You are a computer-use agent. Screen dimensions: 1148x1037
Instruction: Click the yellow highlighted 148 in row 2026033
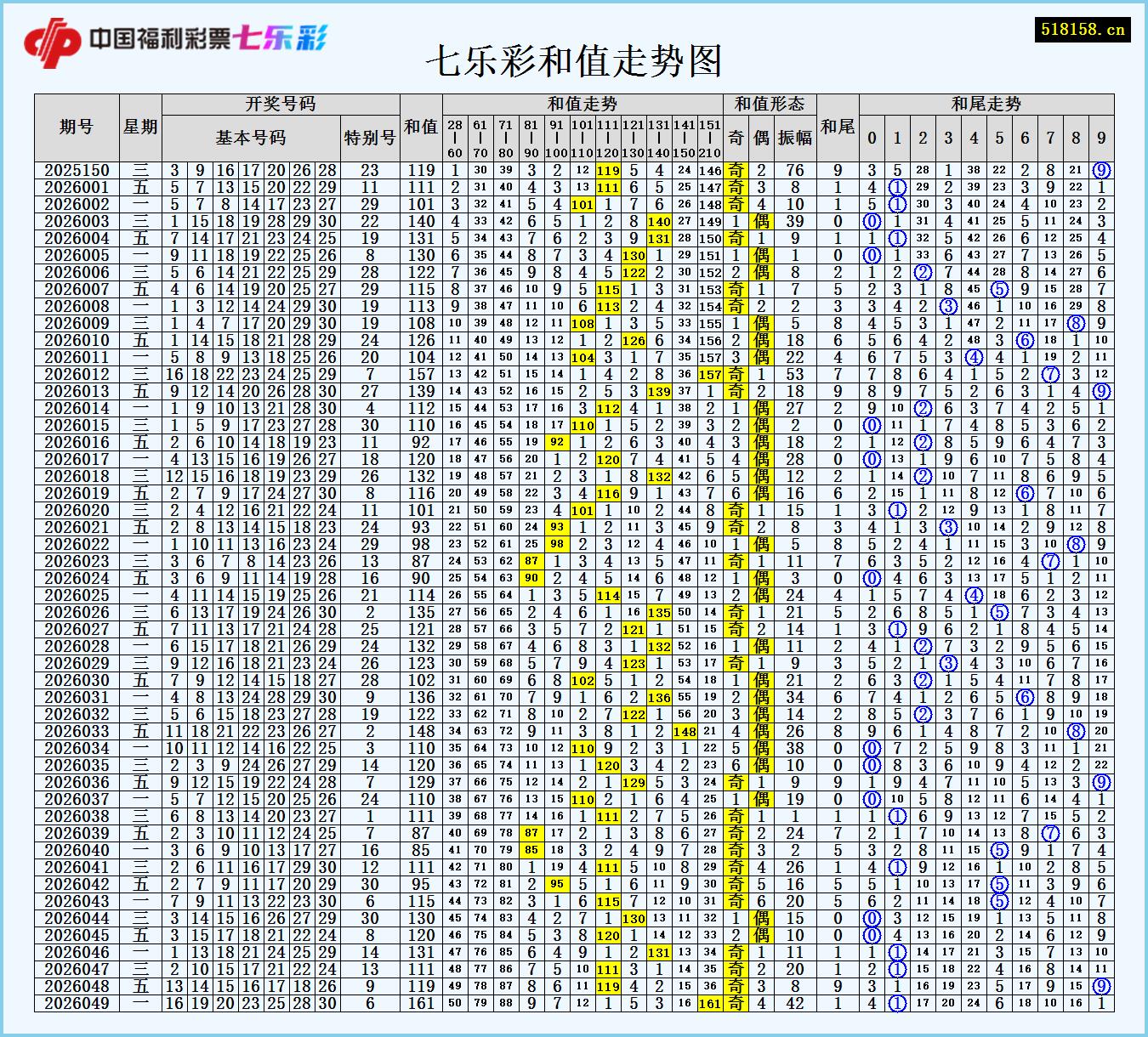pos(685,732)
